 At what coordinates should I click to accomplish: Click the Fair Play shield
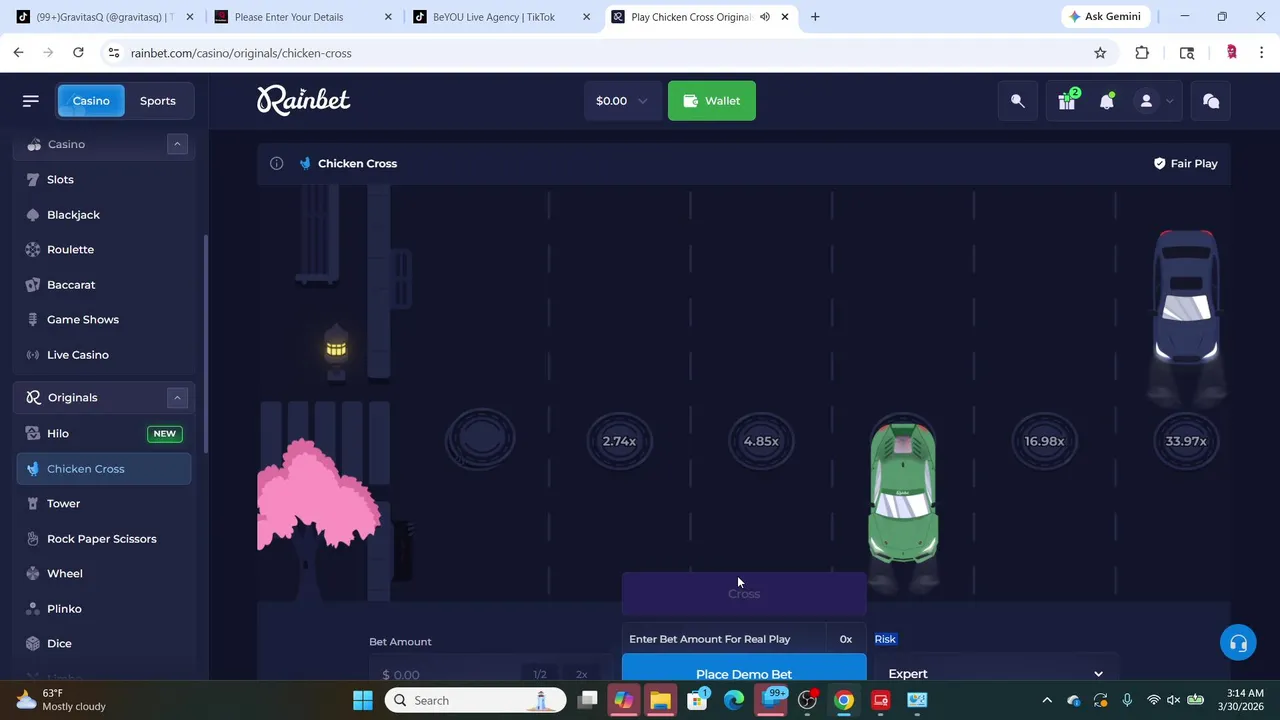point(1185,163)
